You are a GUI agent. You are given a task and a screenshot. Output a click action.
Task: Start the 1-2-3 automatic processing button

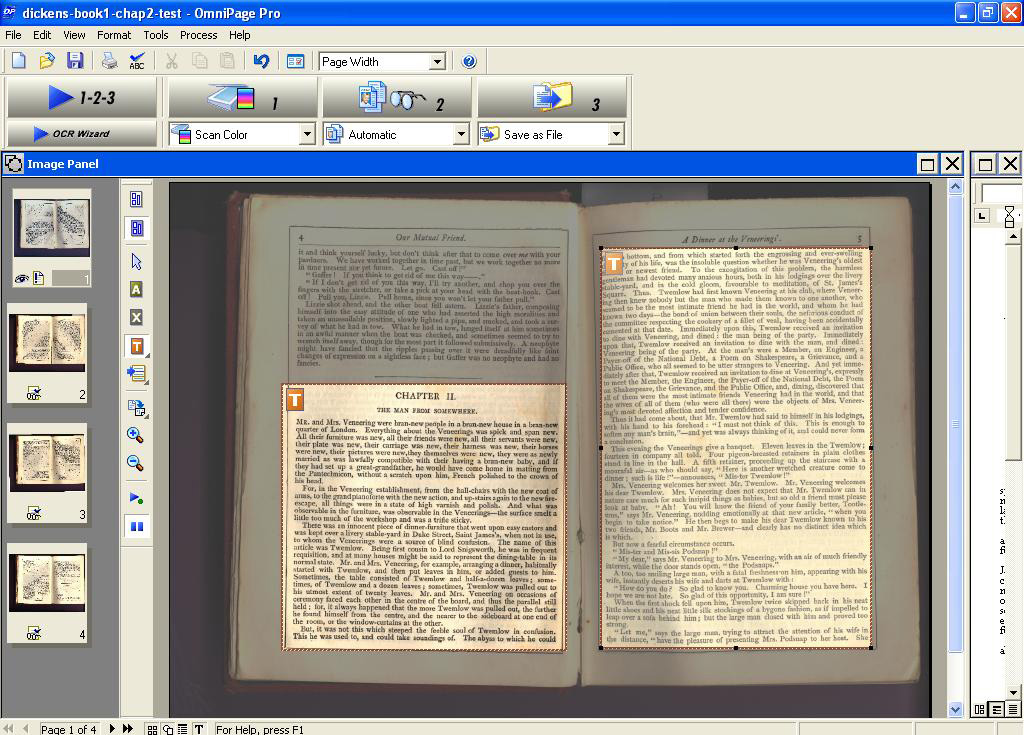(x=82, y=97)
